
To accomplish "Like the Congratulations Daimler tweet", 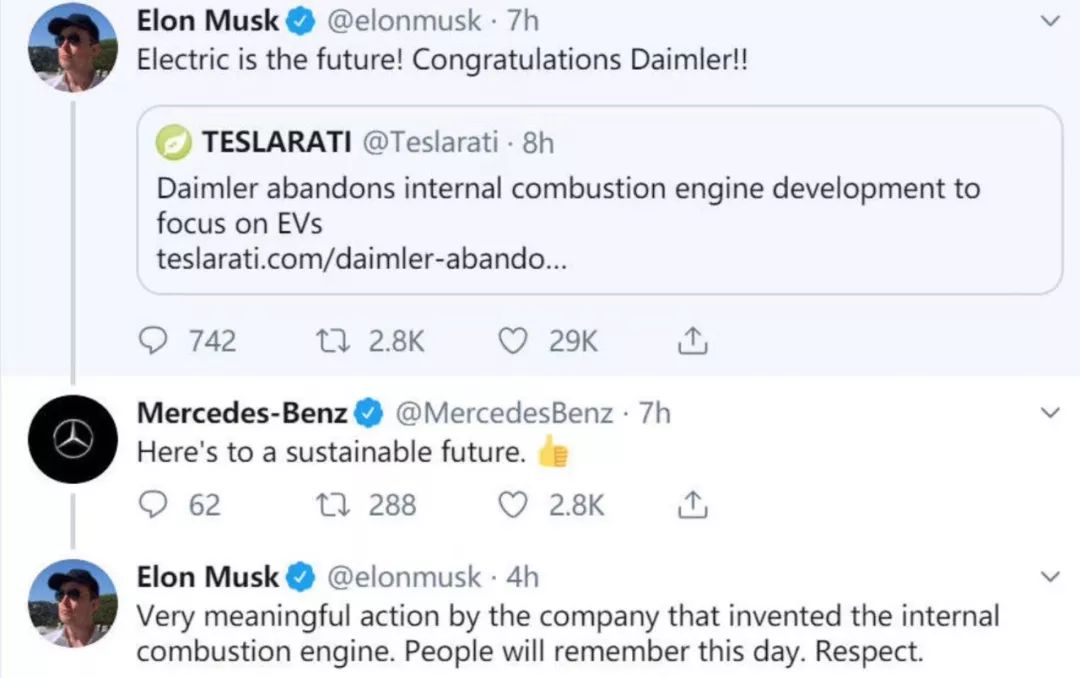I will click(513, 342).
